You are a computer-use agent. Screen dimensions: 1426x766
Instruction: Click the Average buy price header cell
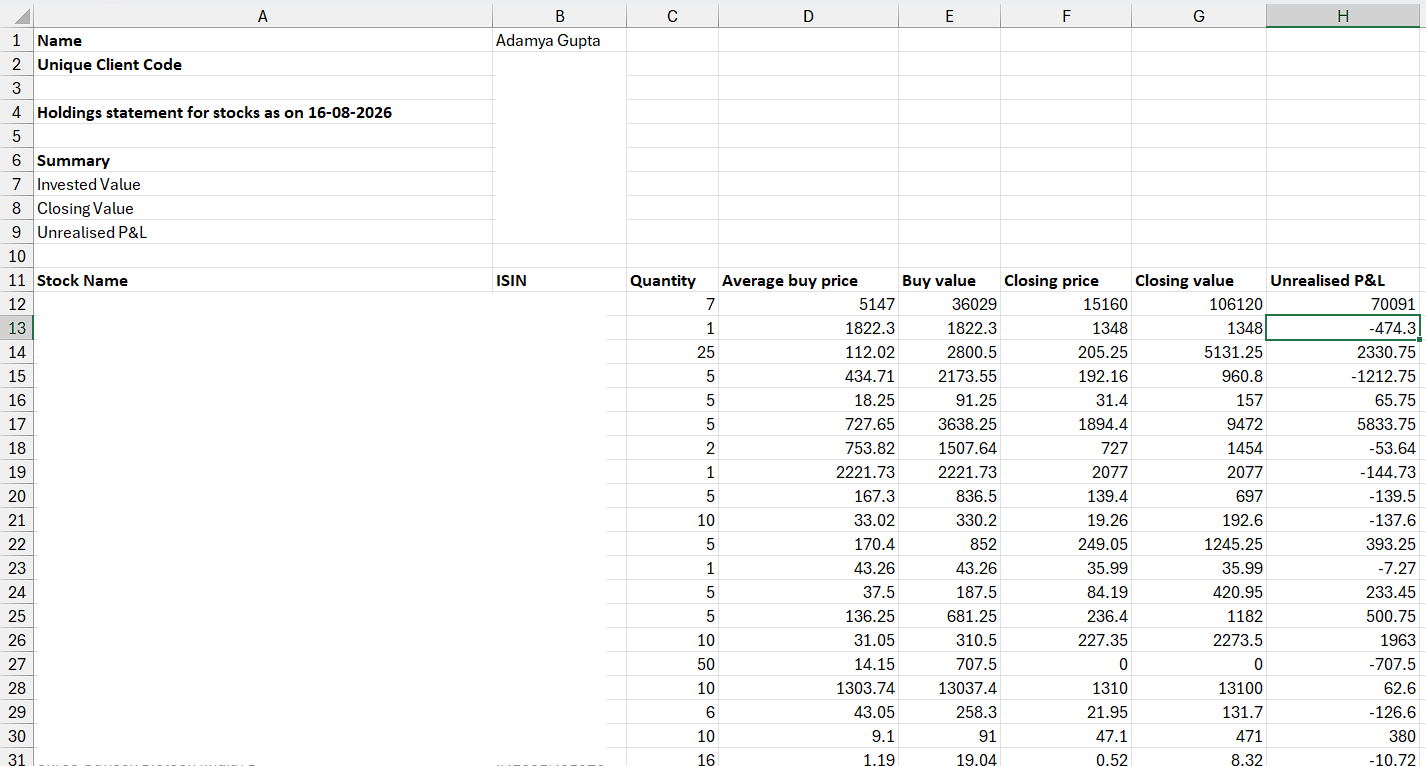[808, 281]
